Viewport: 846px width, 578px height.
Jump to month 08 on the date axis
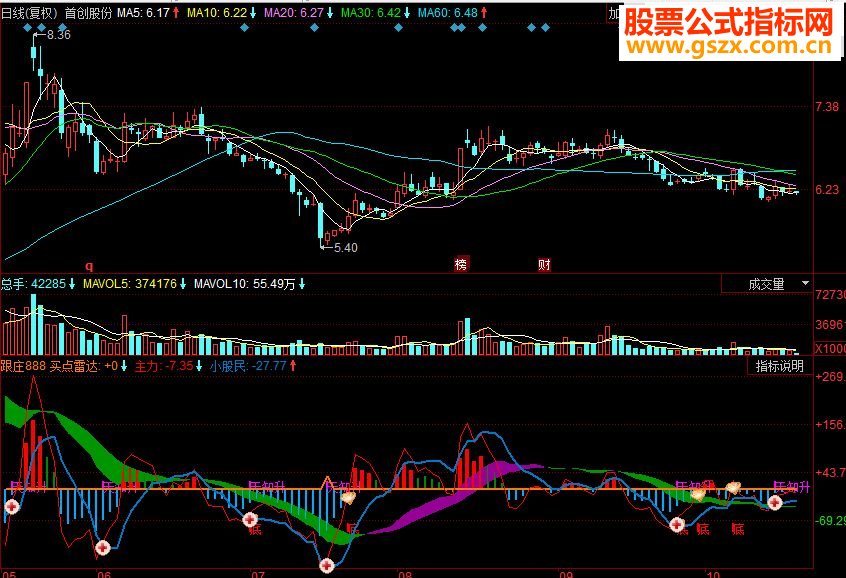coord(405,574)
